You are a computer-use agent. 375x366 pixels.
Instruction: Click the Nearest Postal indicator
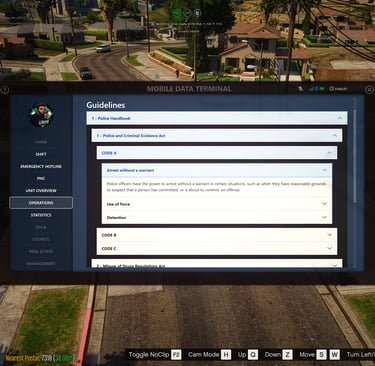point(39,358)
